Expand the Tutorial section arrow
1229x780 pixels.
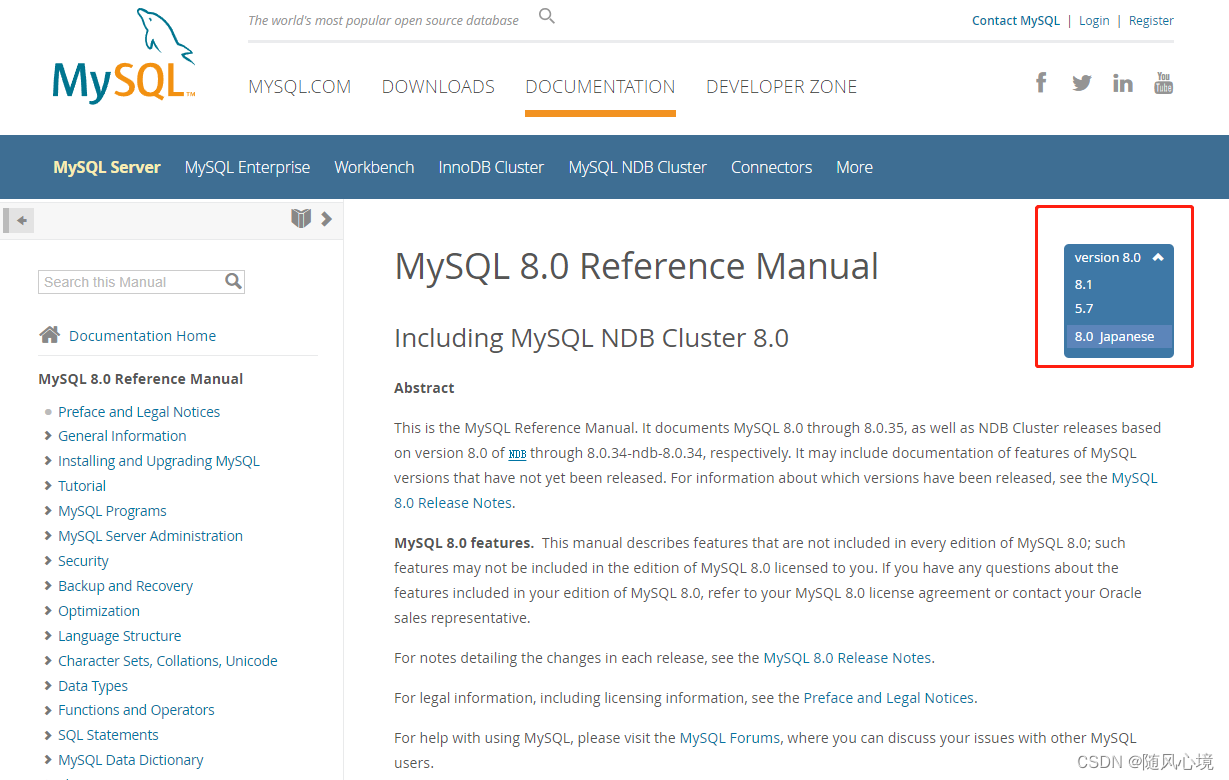48,485
